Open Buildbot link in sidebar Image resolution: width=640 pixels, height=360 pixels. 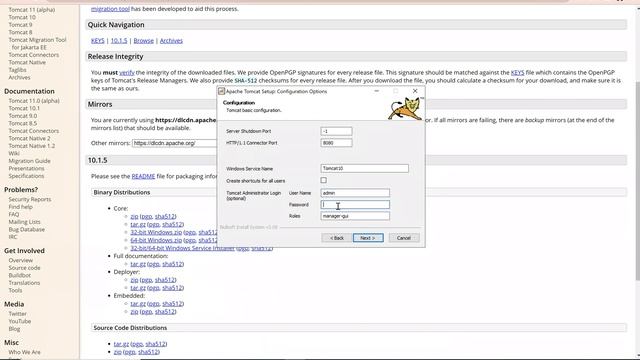coord(20,275)
